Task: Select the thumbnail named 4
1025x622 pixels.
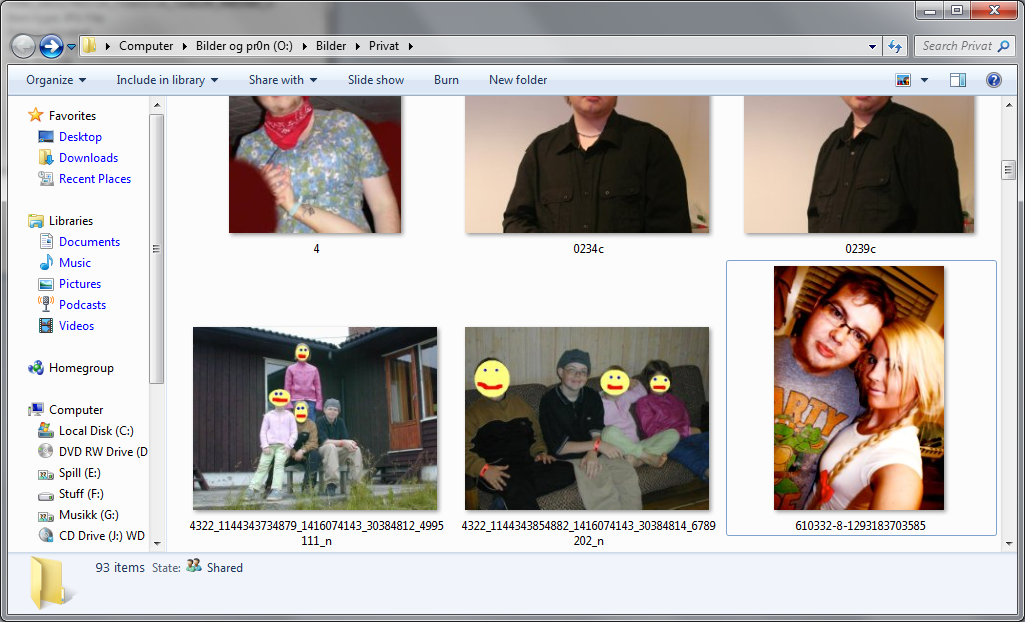Action: point(315,165)
